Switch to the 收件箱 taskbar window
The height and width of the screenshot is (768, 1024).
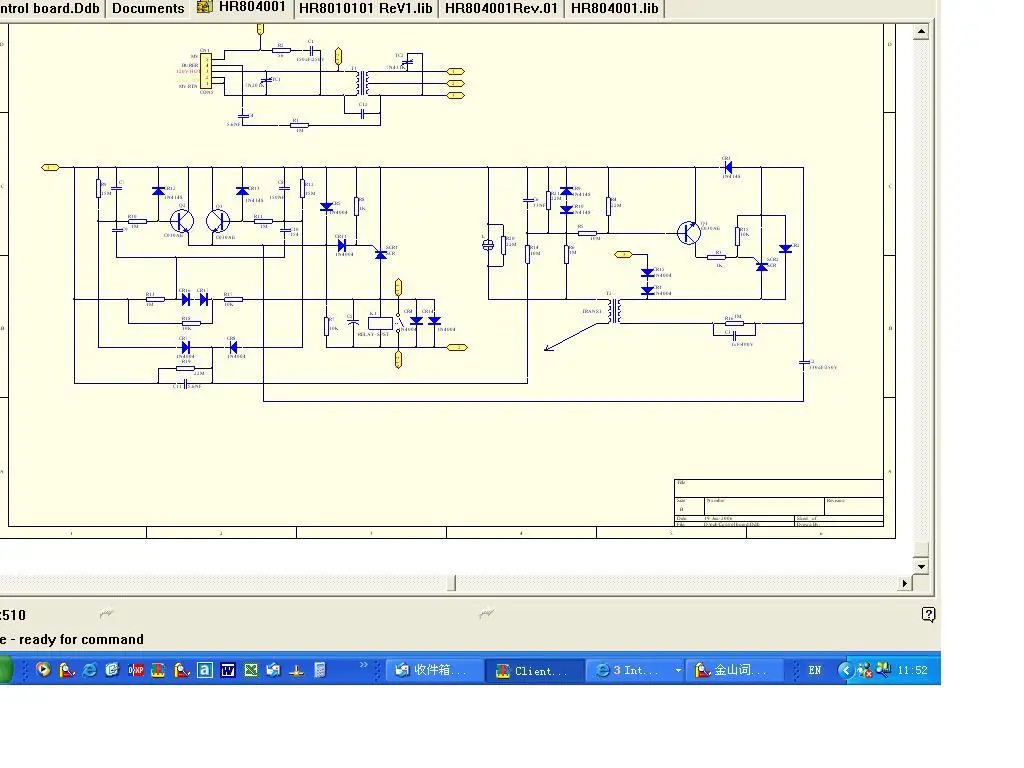[434, 670]
